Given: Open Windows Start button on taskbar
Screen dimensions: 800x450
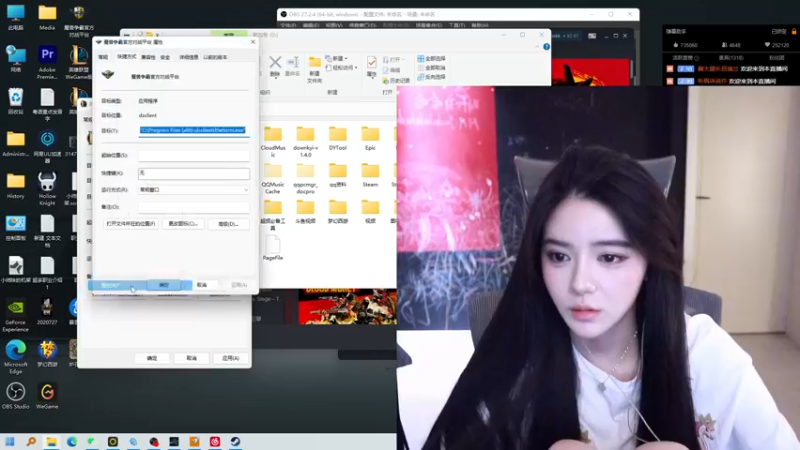Looking at the screenshot, I should coord(10,441).
